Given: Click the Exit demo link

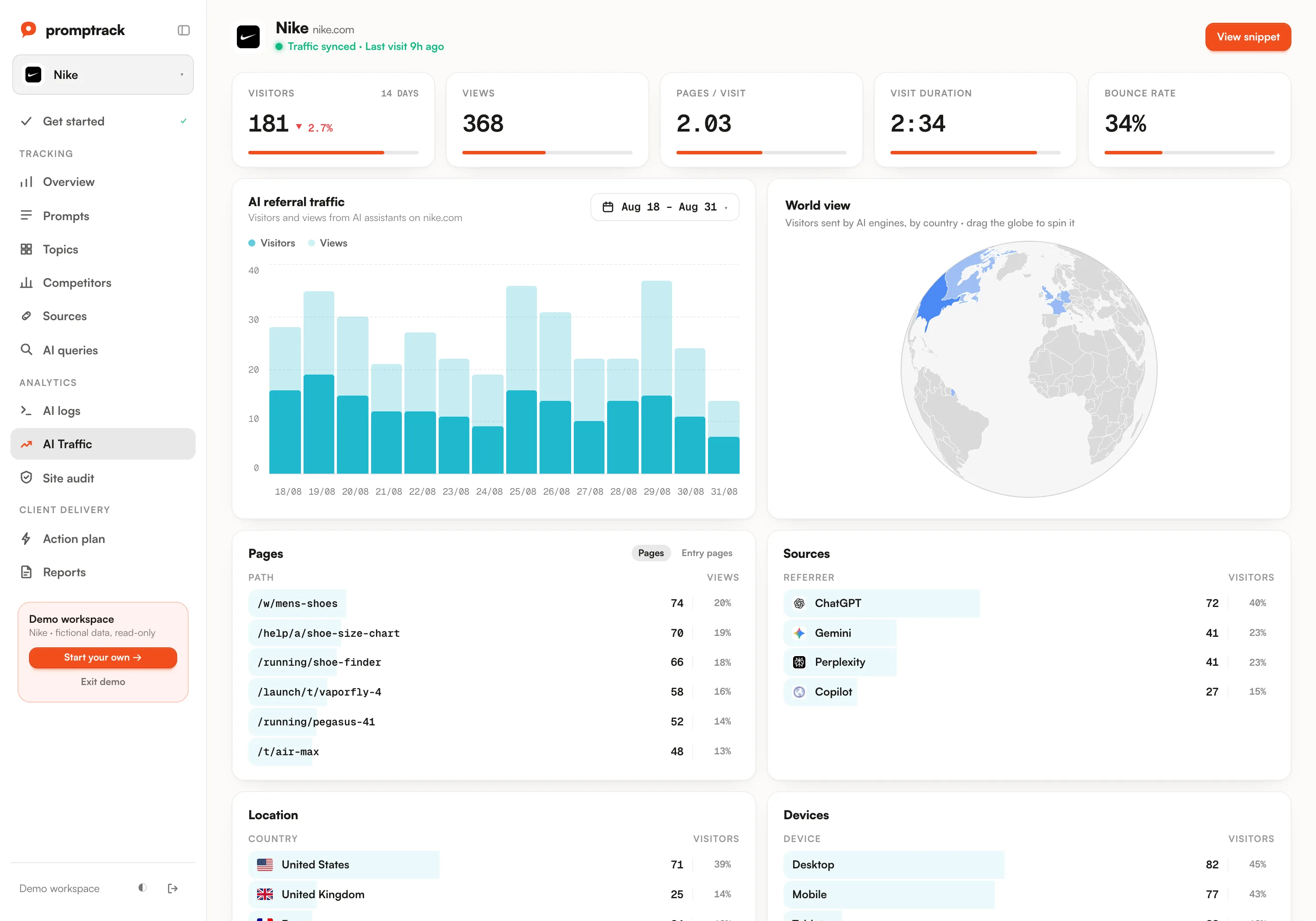Looking at the screenshot, I should pyautogui.click(x=103, y=682).
